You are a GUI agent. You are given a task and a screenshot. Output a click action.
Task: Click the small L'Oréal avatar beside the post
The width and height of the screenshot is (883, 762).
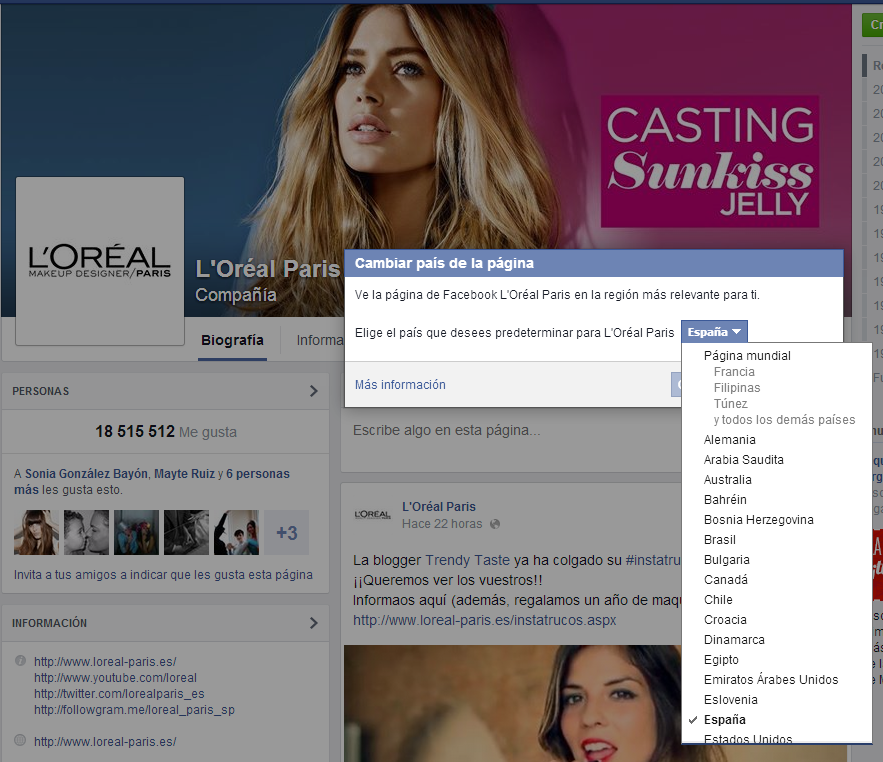click(372, 514)
